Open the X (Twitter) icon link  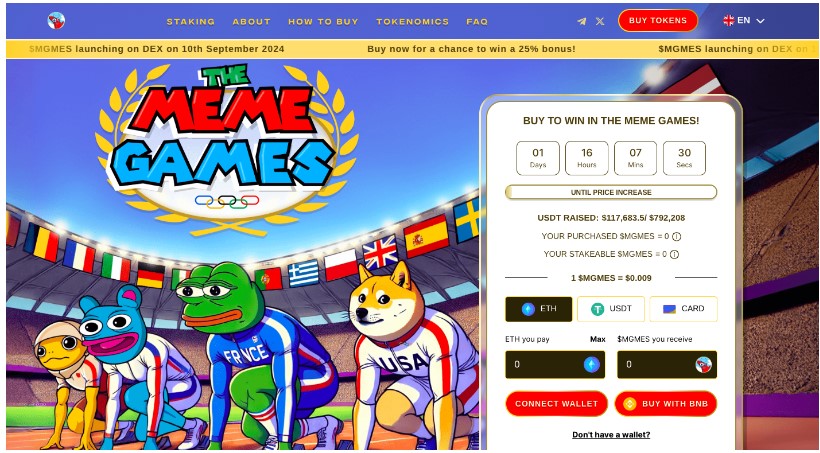tap(600, 21)
